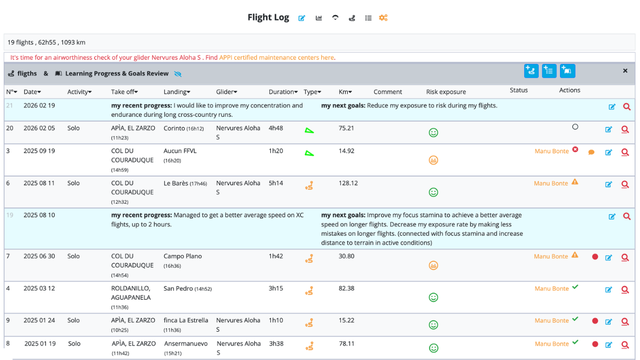
Task: Click the red dot on finca La Estrella row
Action: tap(595, 321)
